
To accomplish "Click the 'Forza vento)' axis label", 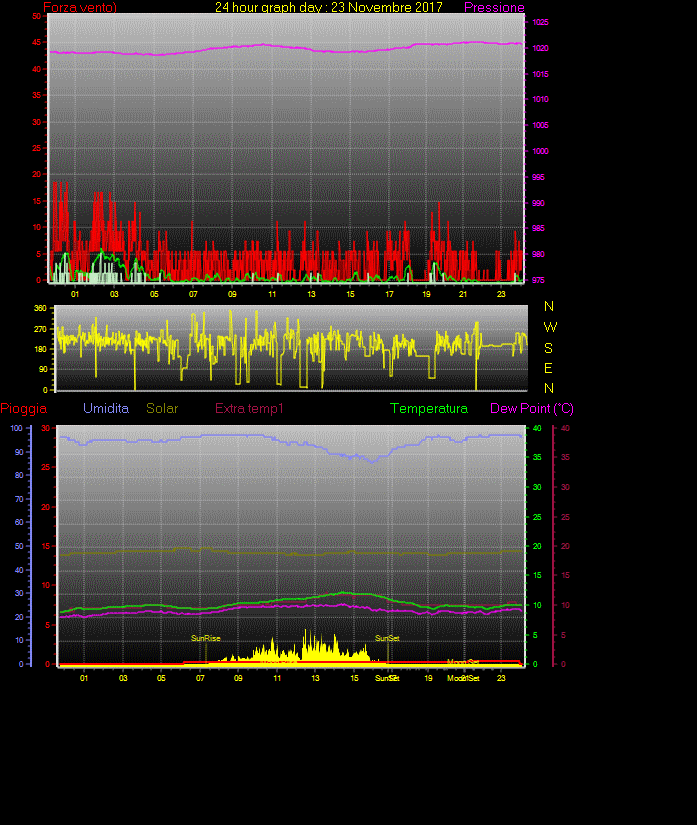I will coord(80,7).
